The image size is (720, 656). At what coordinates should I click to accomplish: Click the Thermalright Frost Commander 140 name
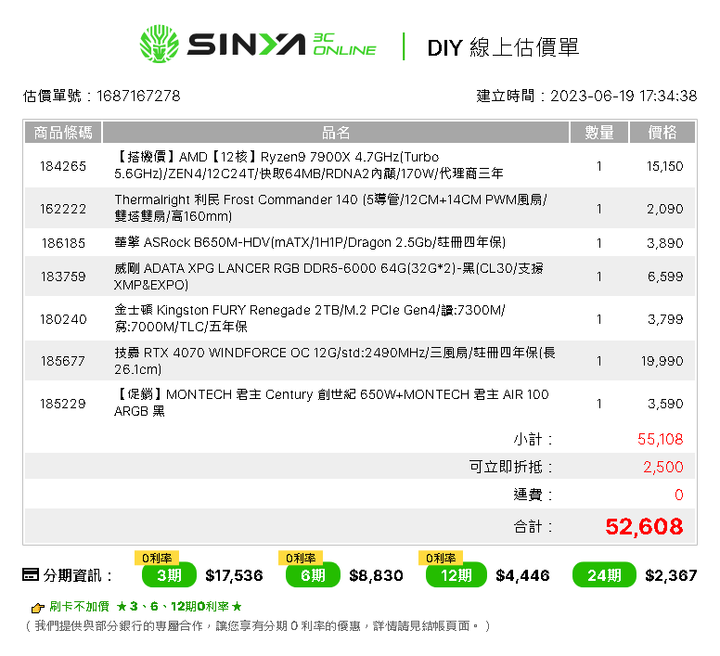(x=331, y=208)
